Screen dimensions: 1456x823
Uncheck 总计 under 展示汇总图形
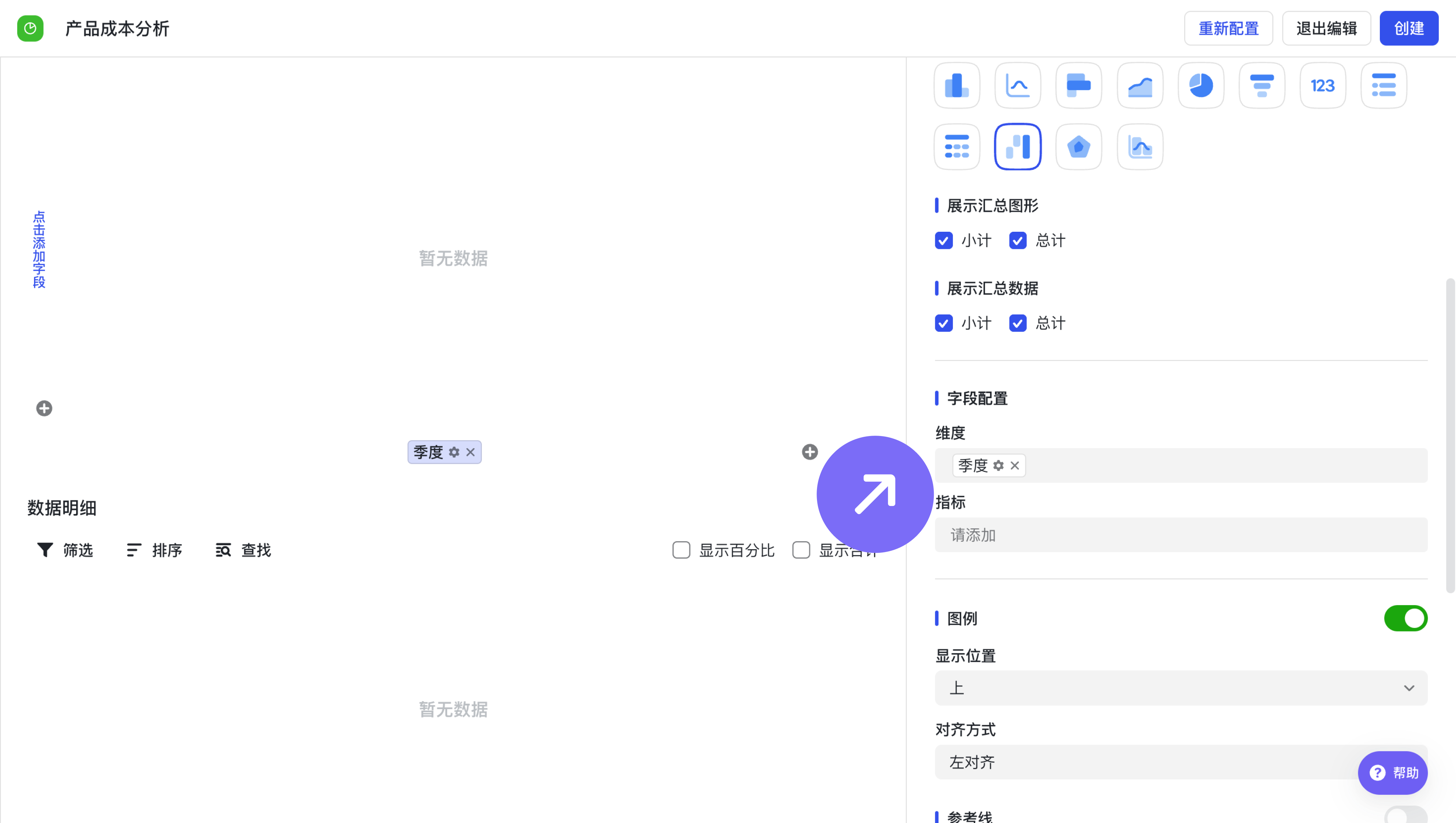point(1017,240)
